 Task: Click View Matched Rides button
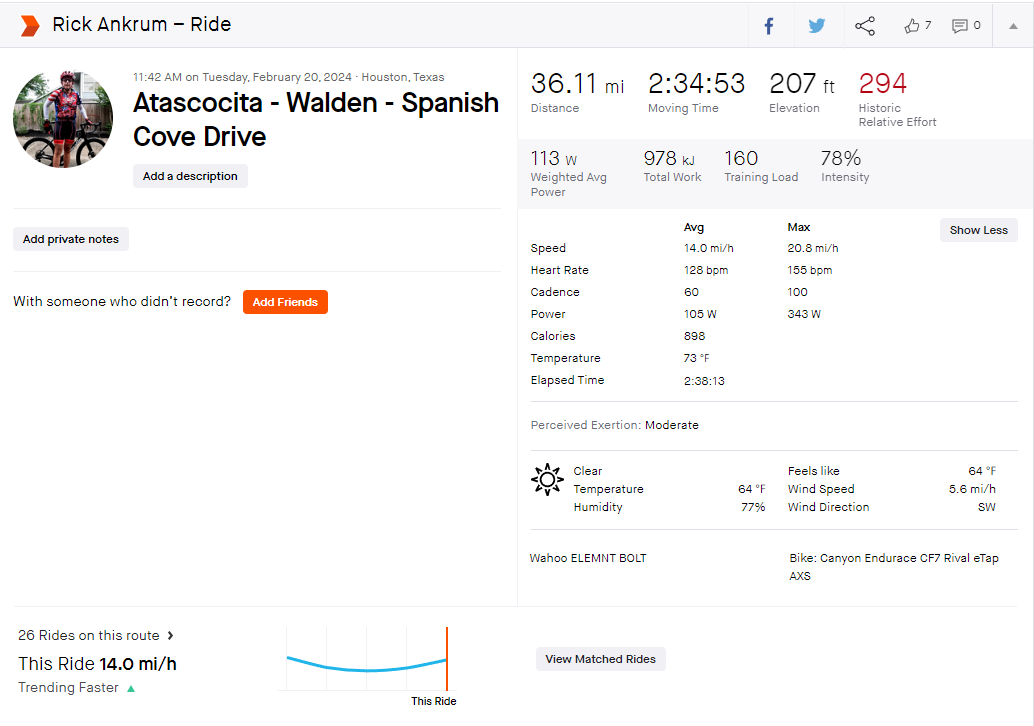pos(600,659)
